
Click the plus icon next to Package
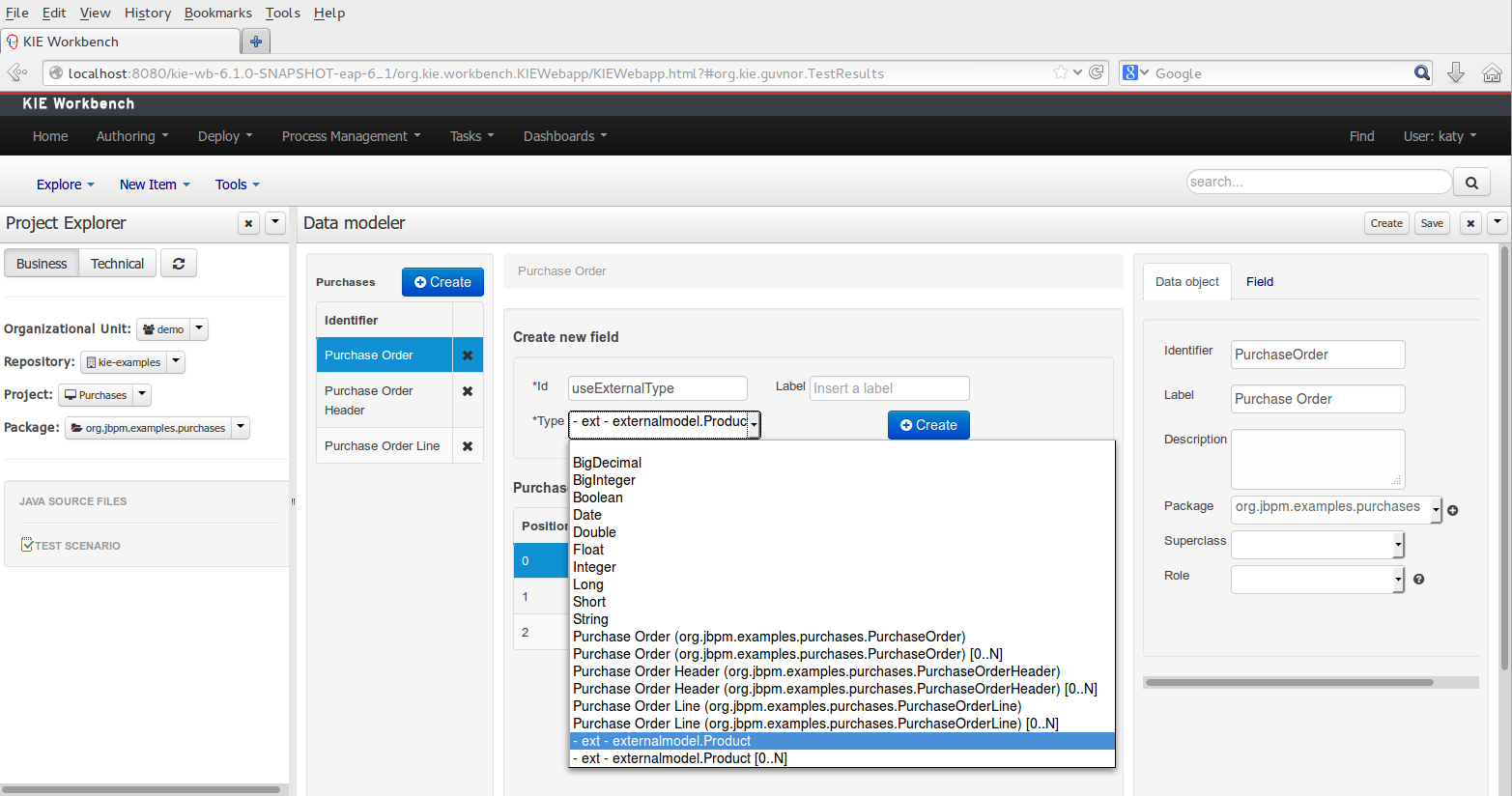tap(1452, 510)
